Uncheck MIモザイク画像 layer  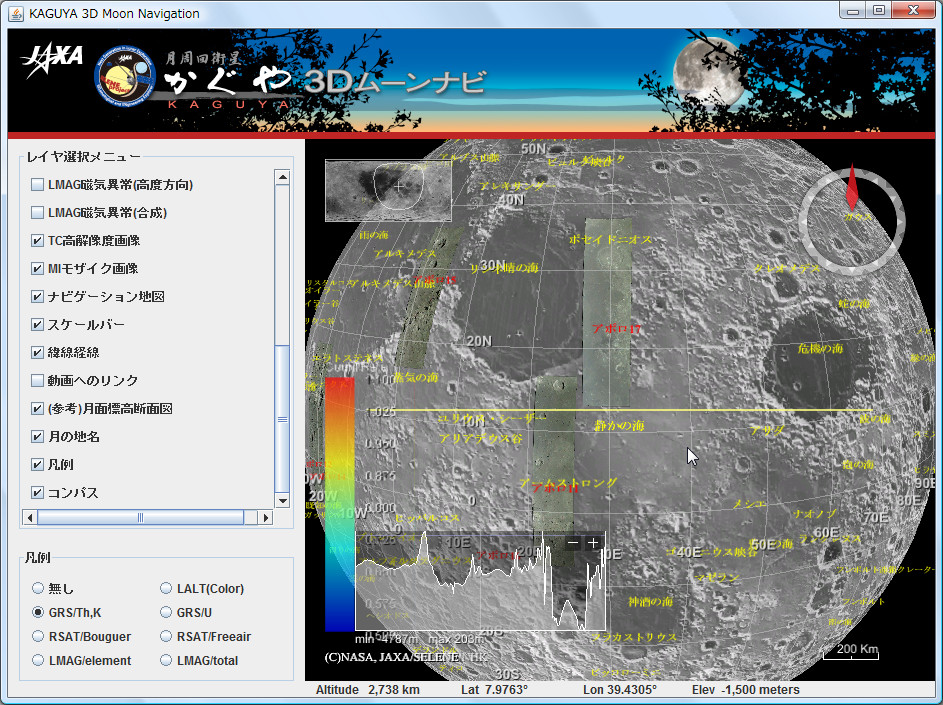[37, 268]
